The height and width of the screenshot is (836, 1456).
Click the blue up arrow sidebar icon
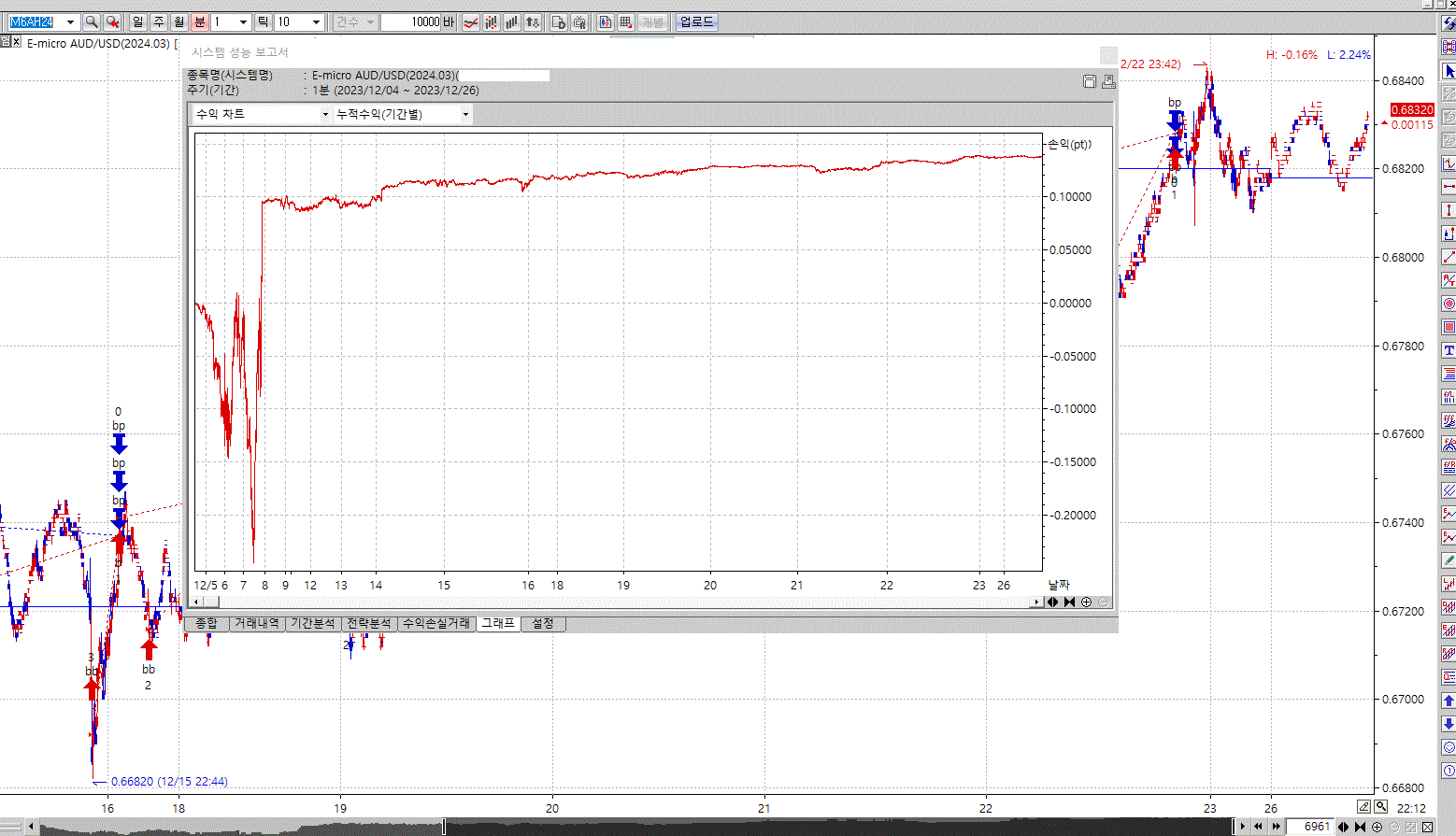1449,700
